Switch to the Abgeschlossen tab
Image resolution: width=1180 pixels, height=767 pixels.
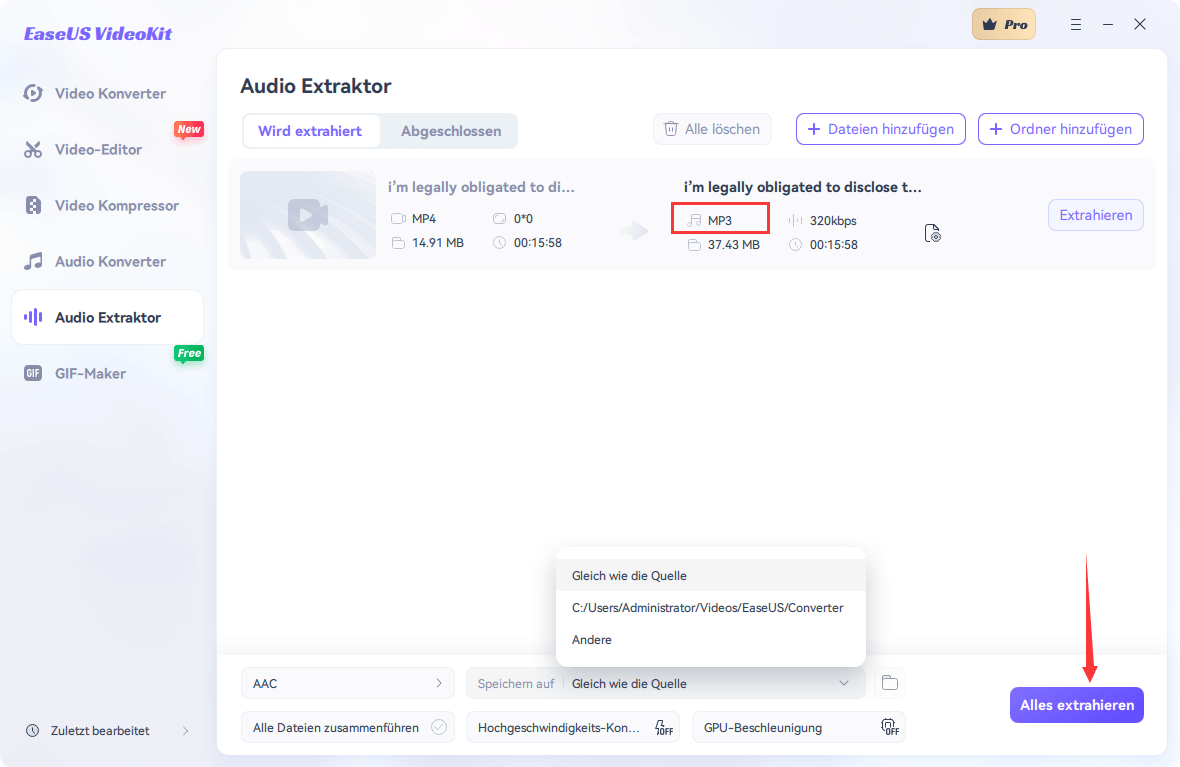click(x=451, y=131)
